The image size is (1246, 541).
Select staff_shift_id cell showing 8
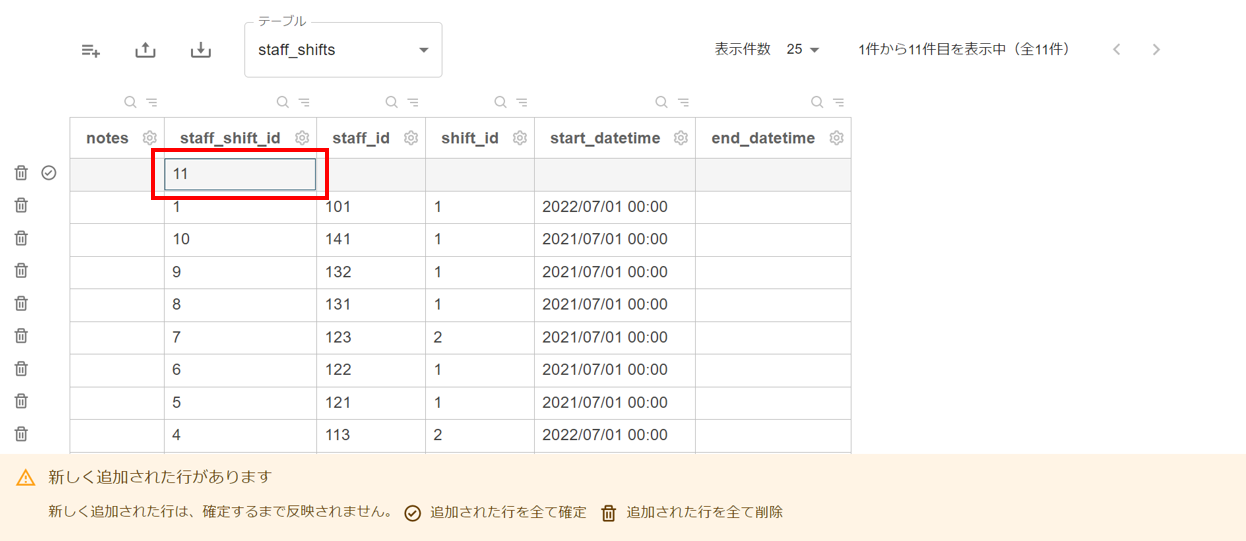pyautogui.click(x=241, y=305)
